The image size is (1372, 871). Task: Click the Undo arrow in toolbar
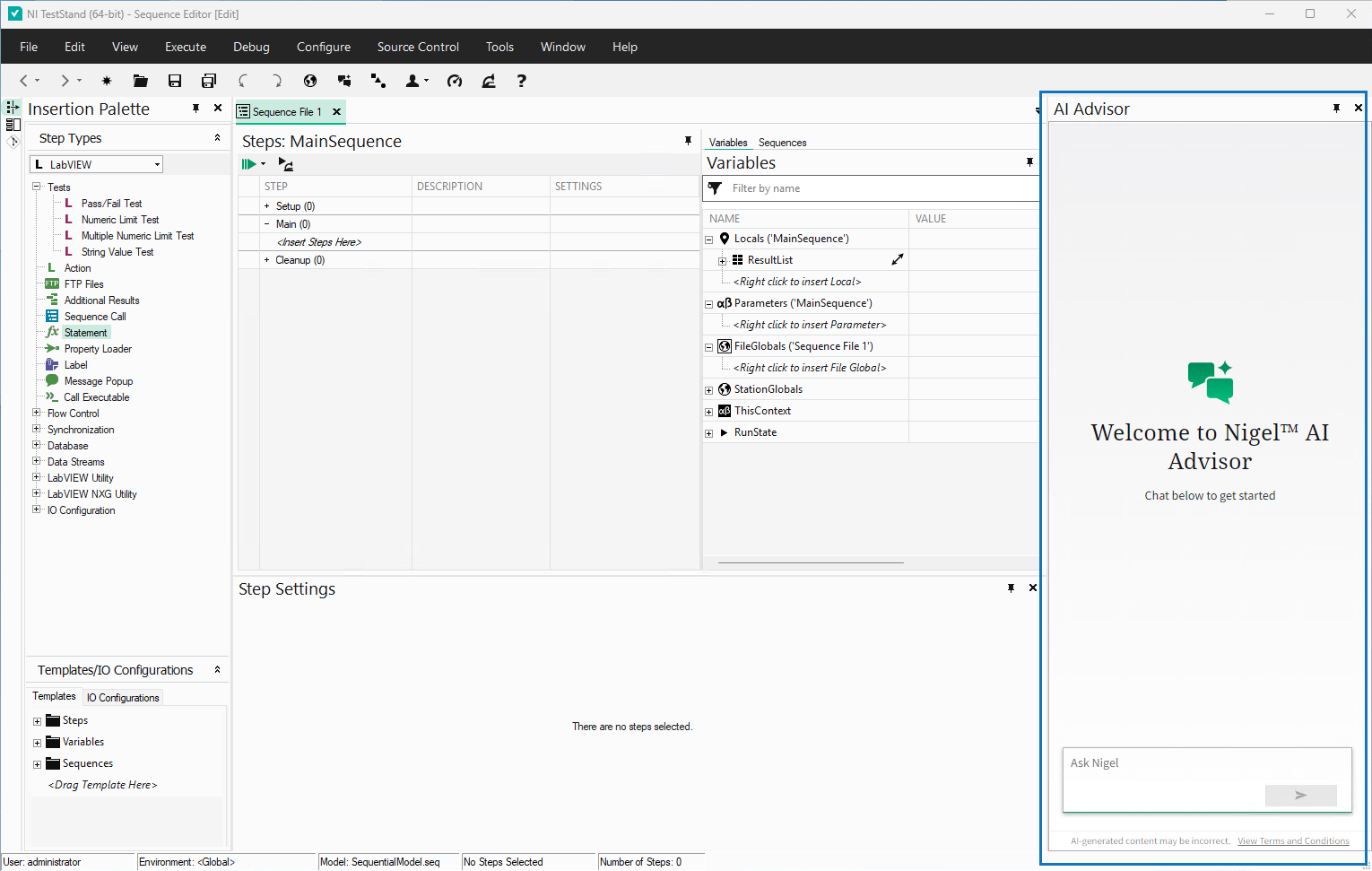pos(243,81)
